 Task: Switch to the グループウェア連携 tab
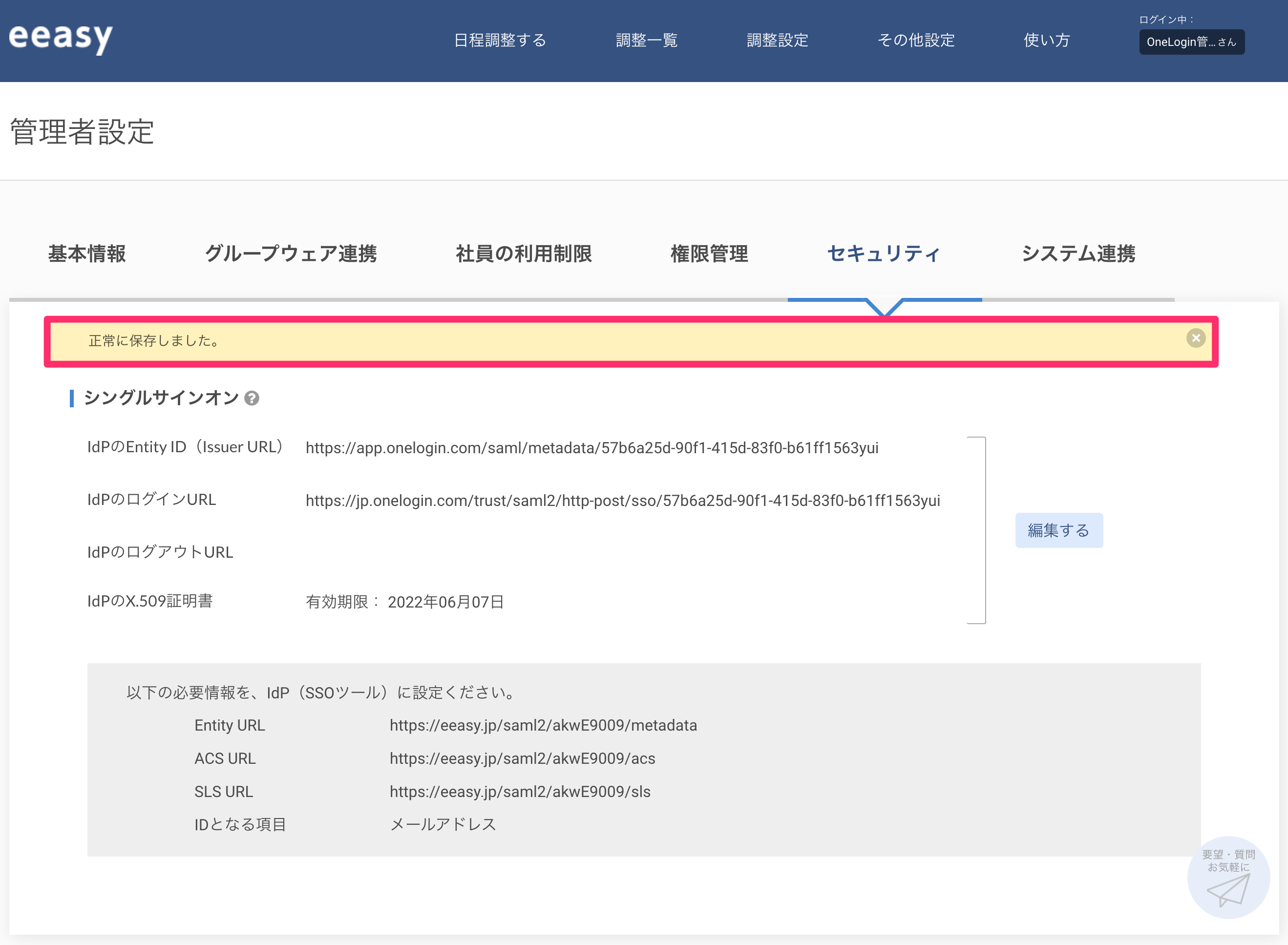(291, 253)
